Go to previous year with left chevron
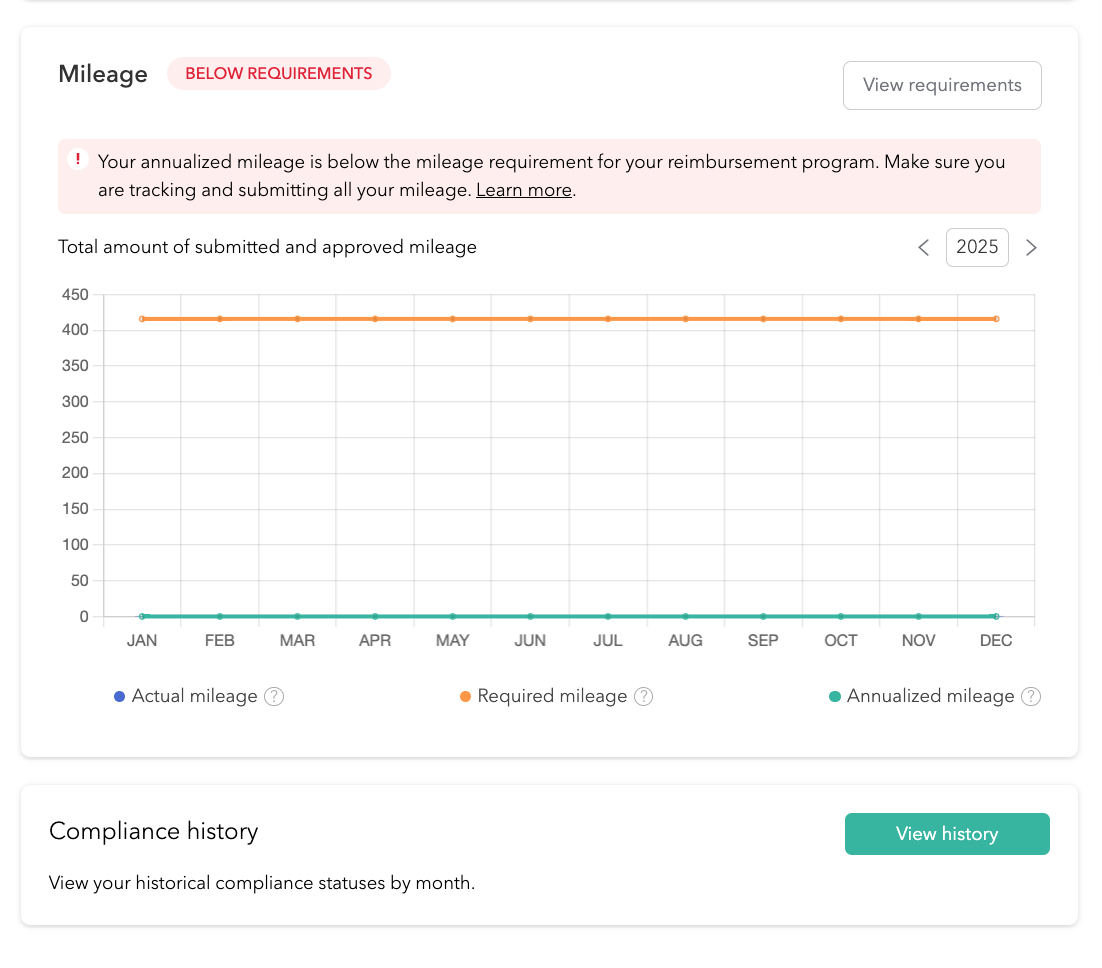 pos(923,247)
